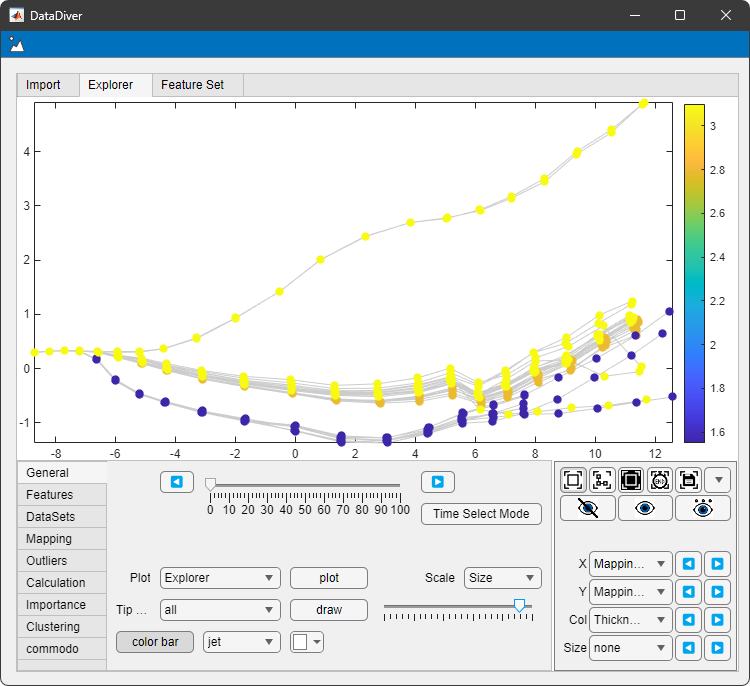Show selection using plain eye button

tap(645, 508)
